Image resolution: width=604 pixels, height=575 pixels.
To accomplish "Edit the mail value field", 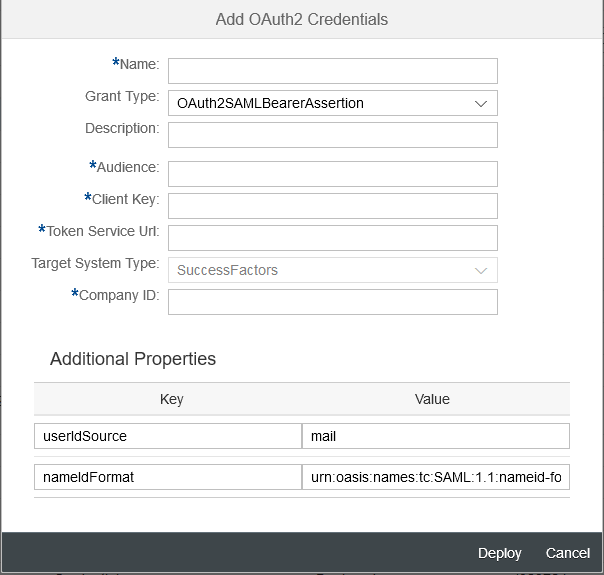I will coord(436,436).
